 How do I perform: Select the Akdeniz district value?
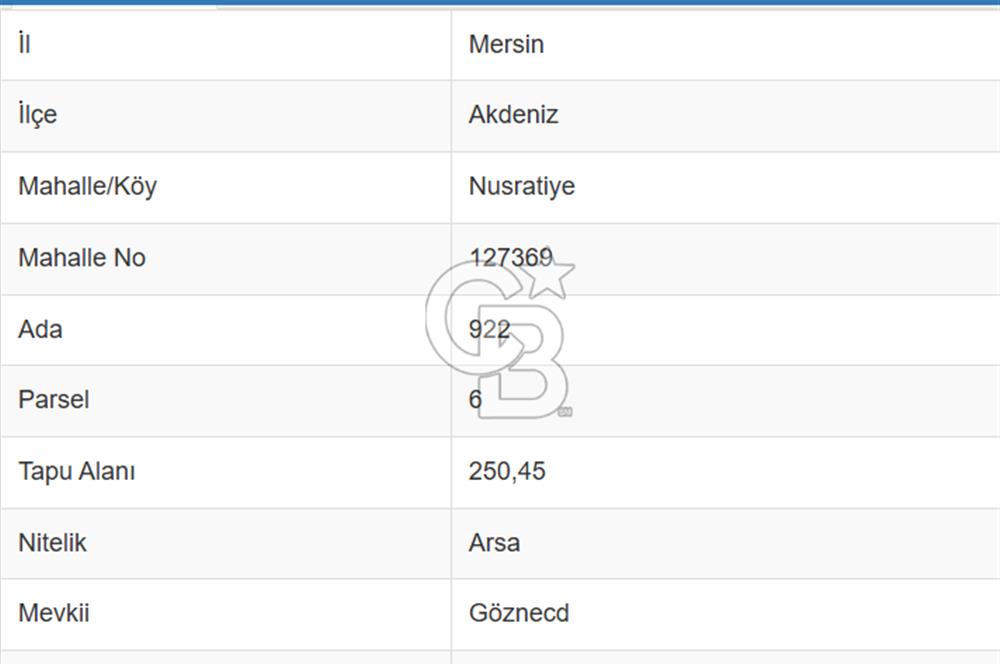pyautogui.click(x=513, y=115)
